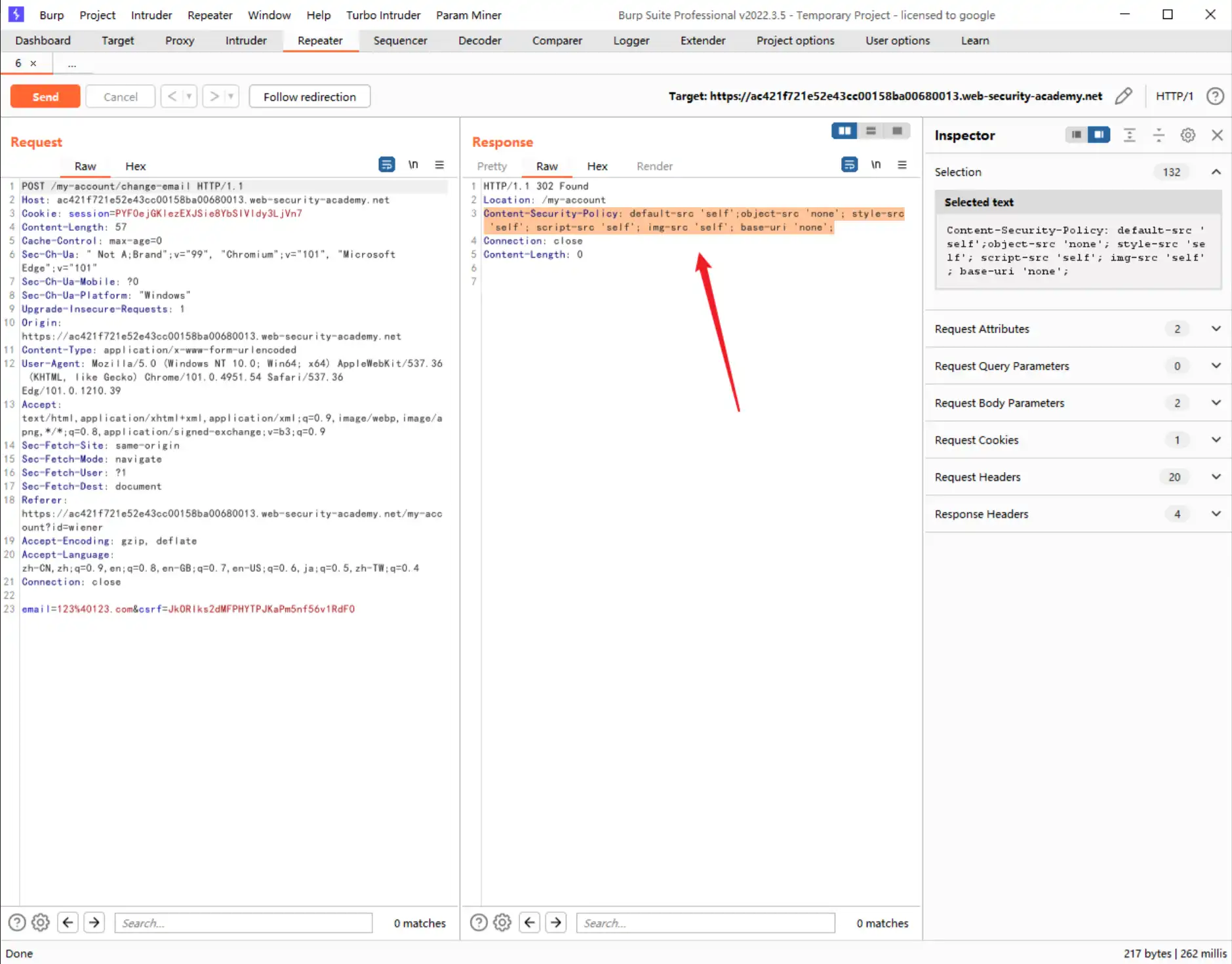Image resolution: width=1232 pixels, height=964 pixels.
Task: Focus the request search field
Action: (x=244, y=923)
